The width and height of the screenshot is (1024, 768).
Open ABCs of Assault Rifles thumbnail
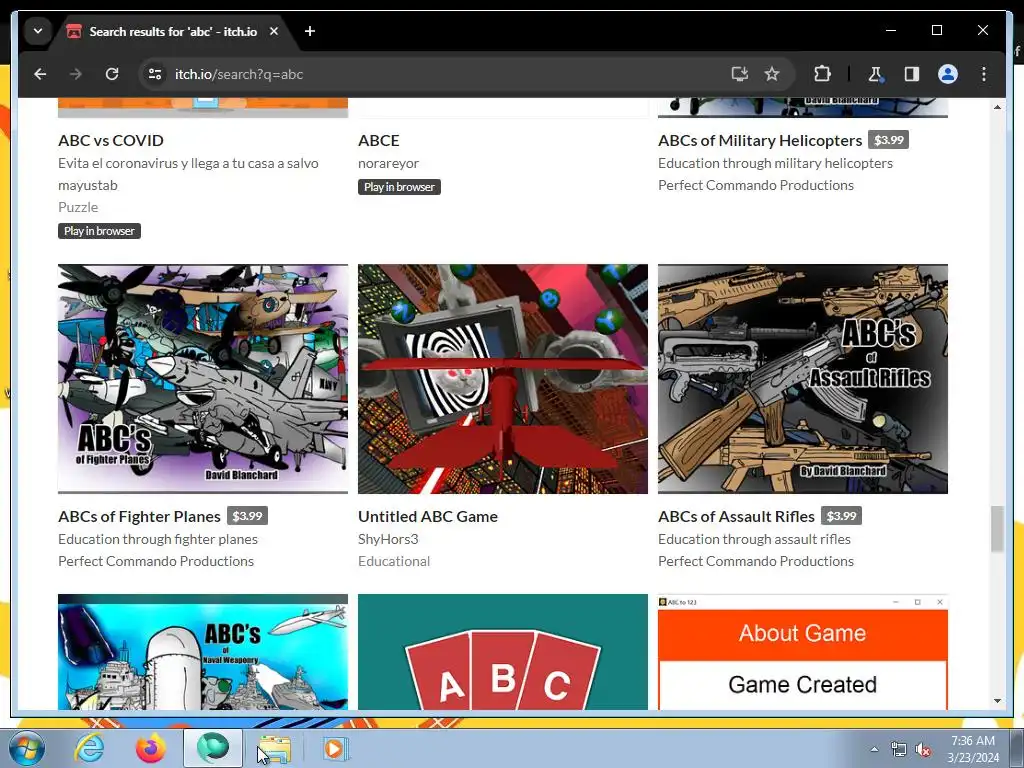[803, 379]
